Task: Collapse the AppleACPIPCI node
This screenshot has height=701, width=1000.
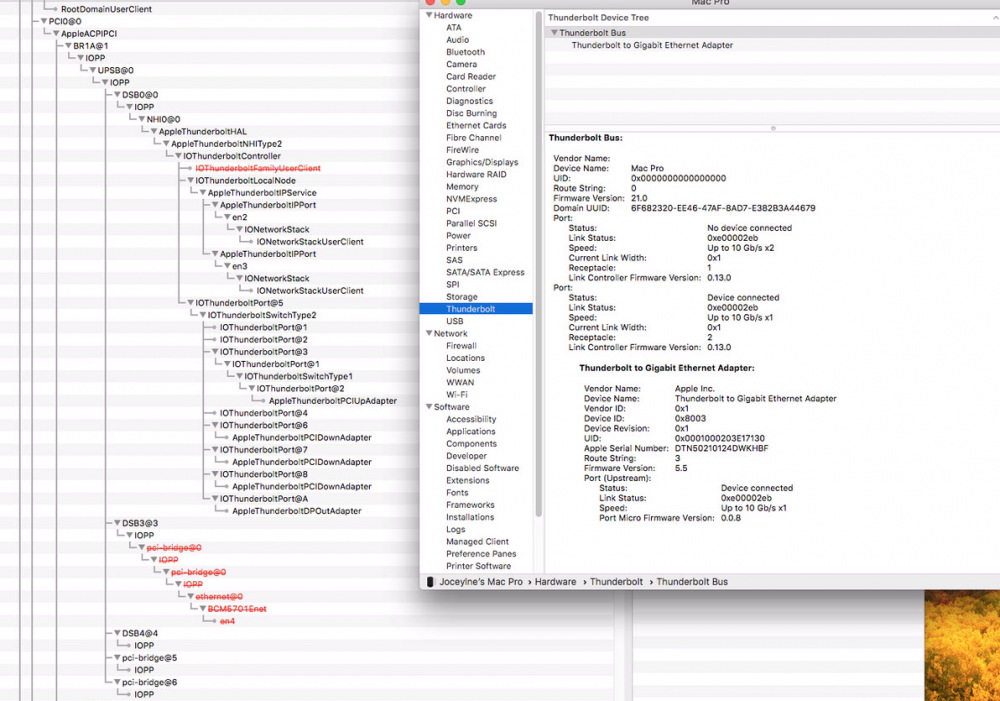Action: pos(56,33)
